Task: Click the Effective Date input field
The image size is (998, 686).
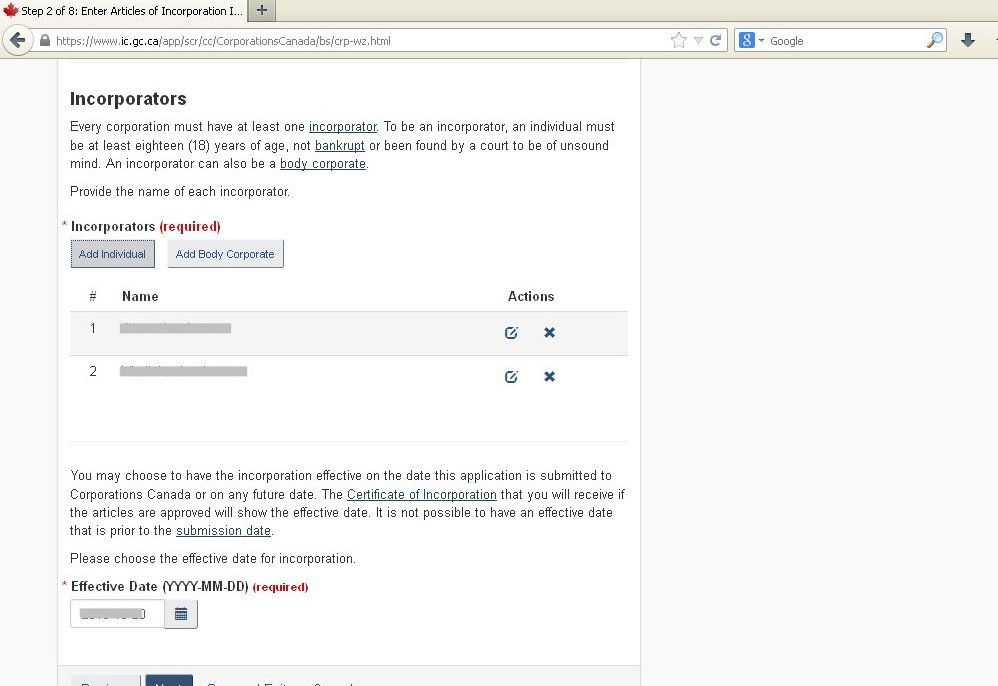Action: [x=117, y=614]
